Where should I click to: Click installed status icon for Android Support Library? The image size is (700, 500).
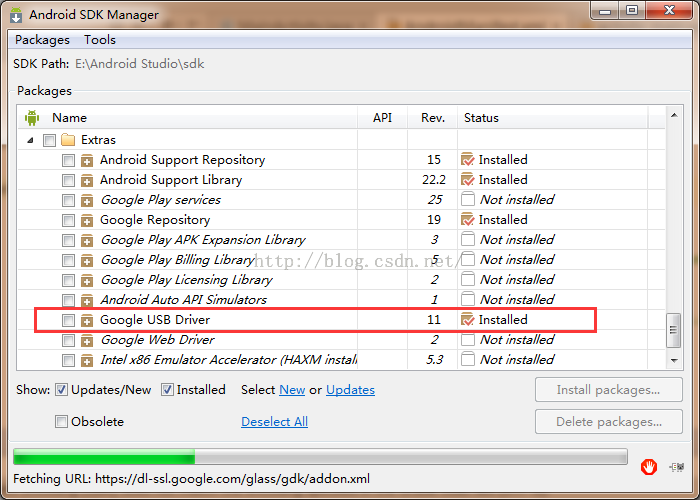(467, 179)
